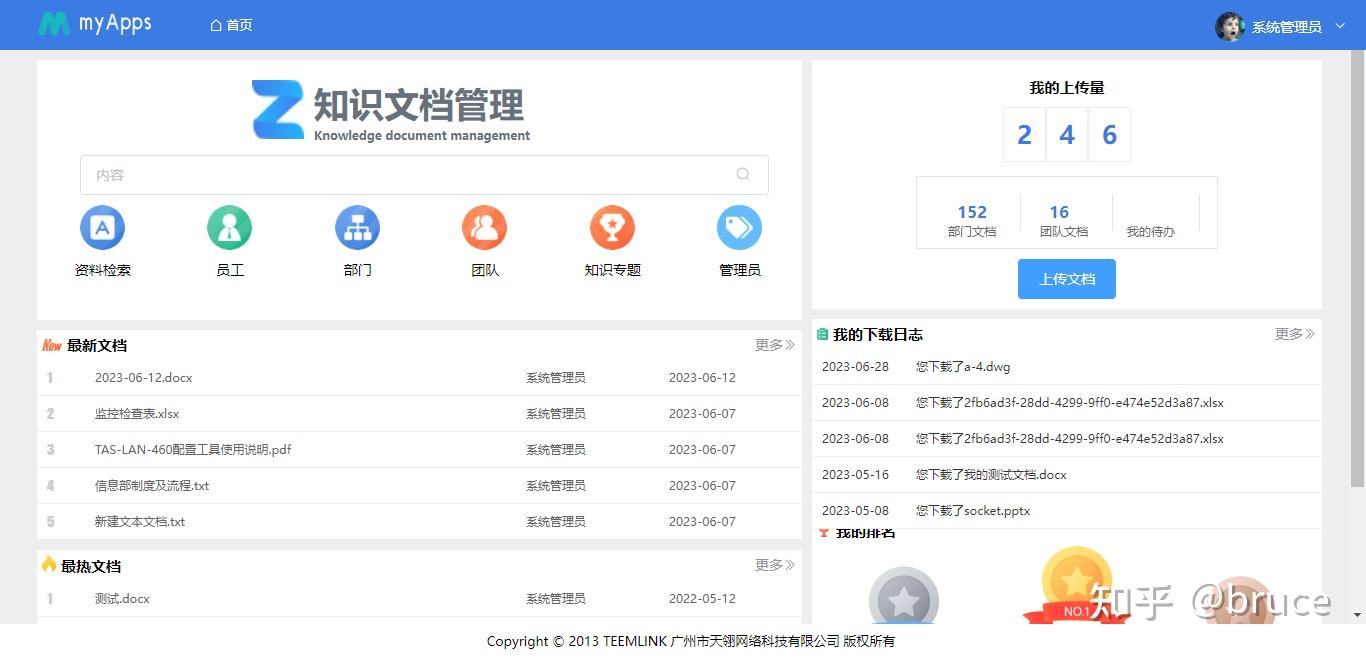Open the 资料检索 document search icon
Image resolution: width=1366 pixels, height=657 pixels.
click(x=102, y=227)
